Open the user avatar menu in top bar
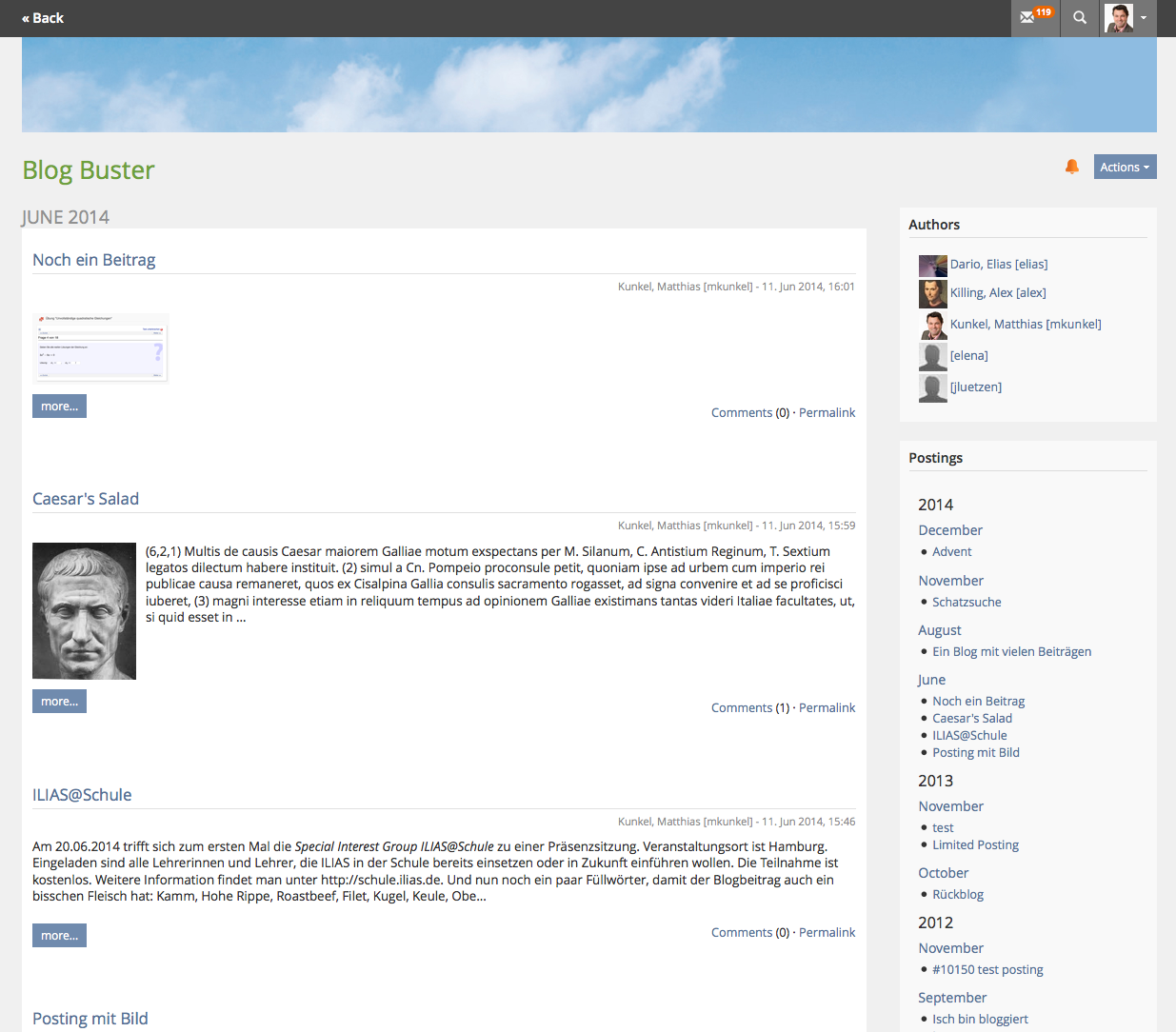1176x1032 pixels. tap(1128, 17)
